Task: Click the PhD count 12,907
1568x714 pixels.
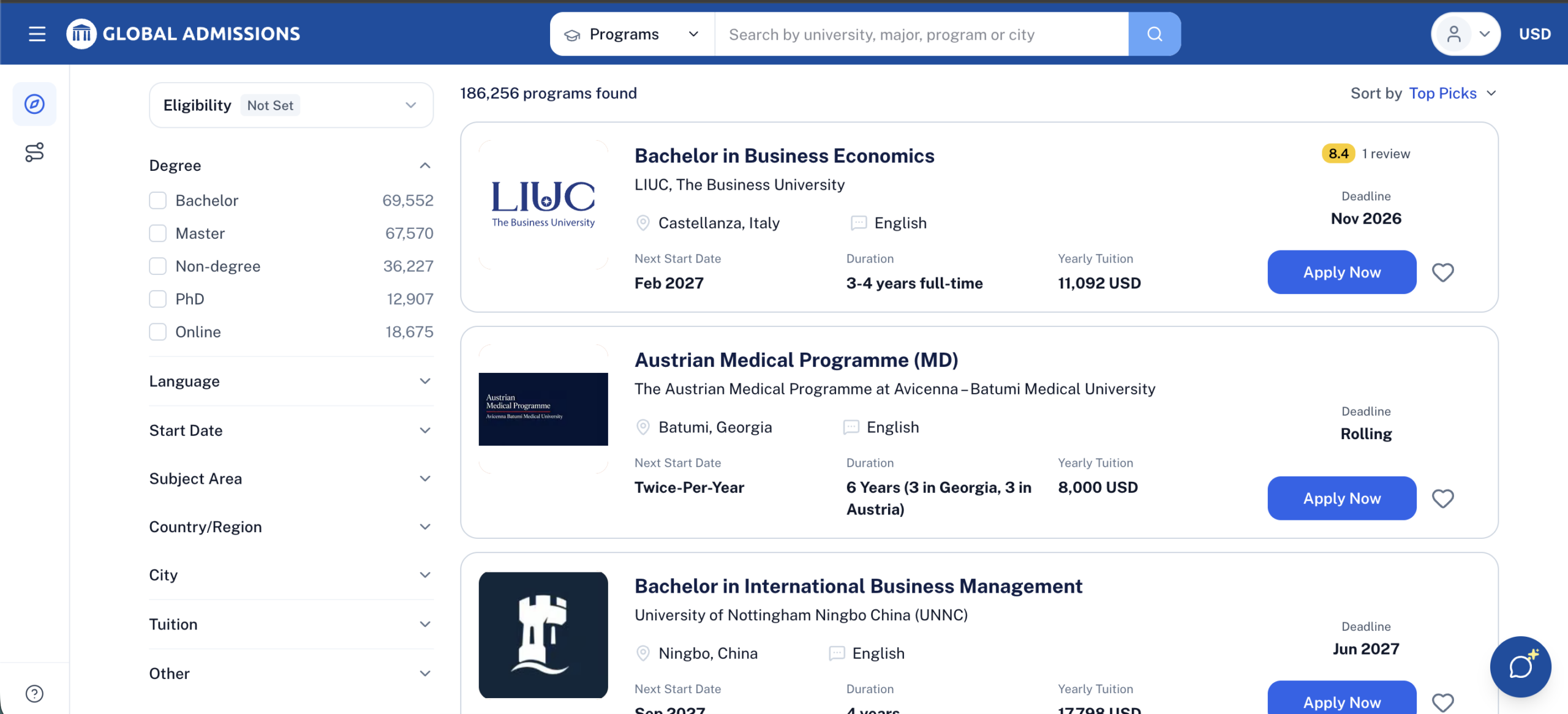Action: (x=410, y=299)
